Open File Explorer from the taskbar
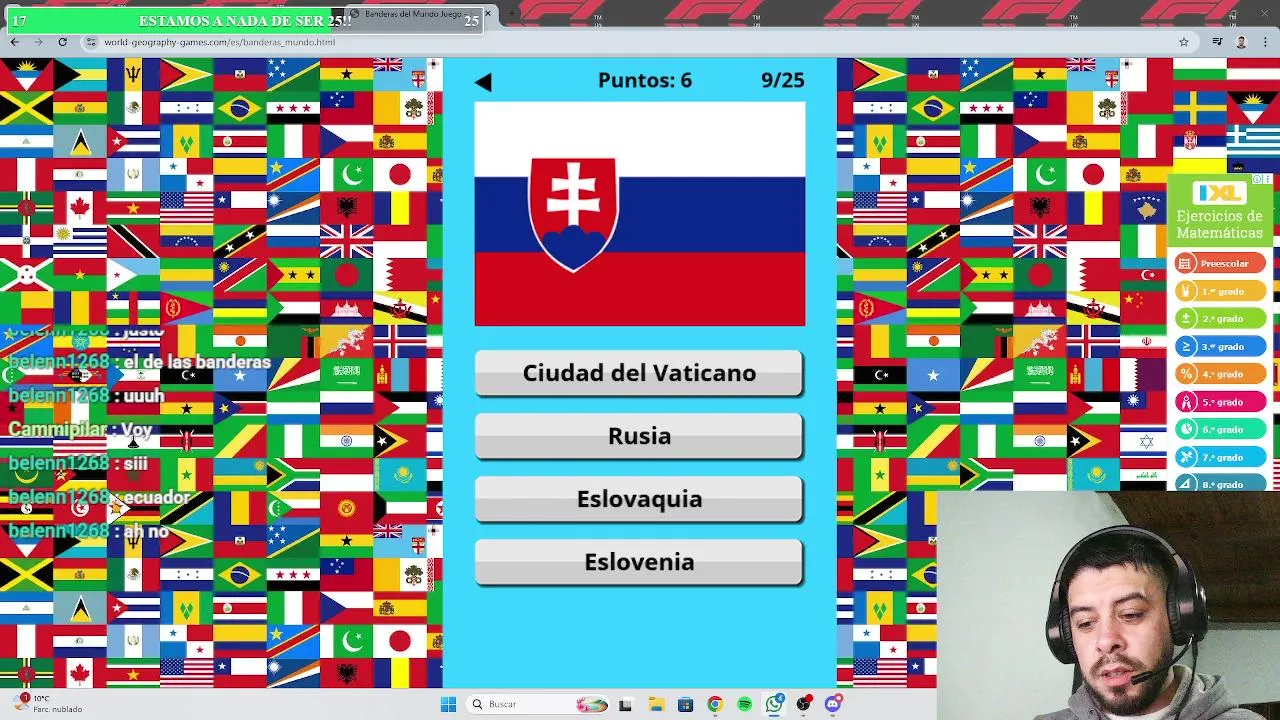Screen dimensions: 1280x720 coord(655,704)
